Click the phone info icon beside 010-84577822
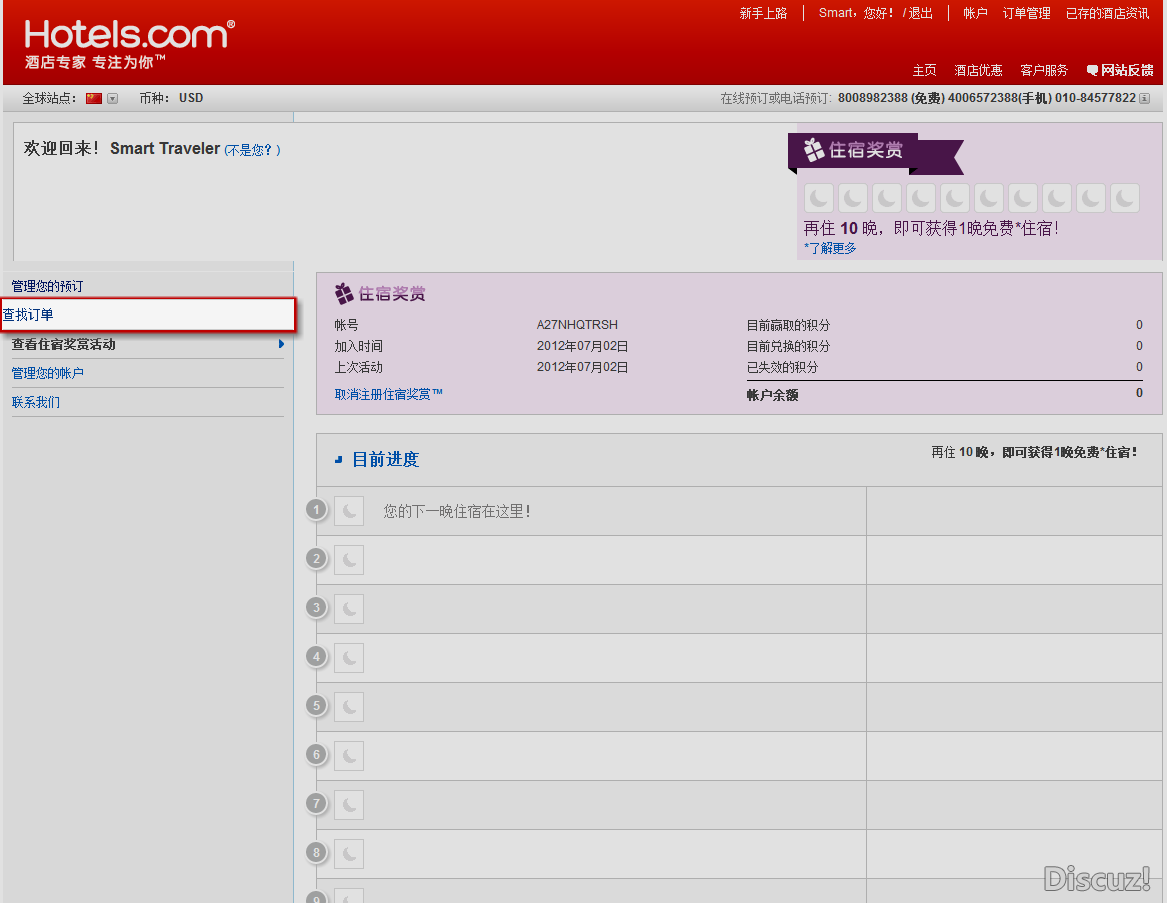The image size is (1167, 903). [x=1145, y=98]
